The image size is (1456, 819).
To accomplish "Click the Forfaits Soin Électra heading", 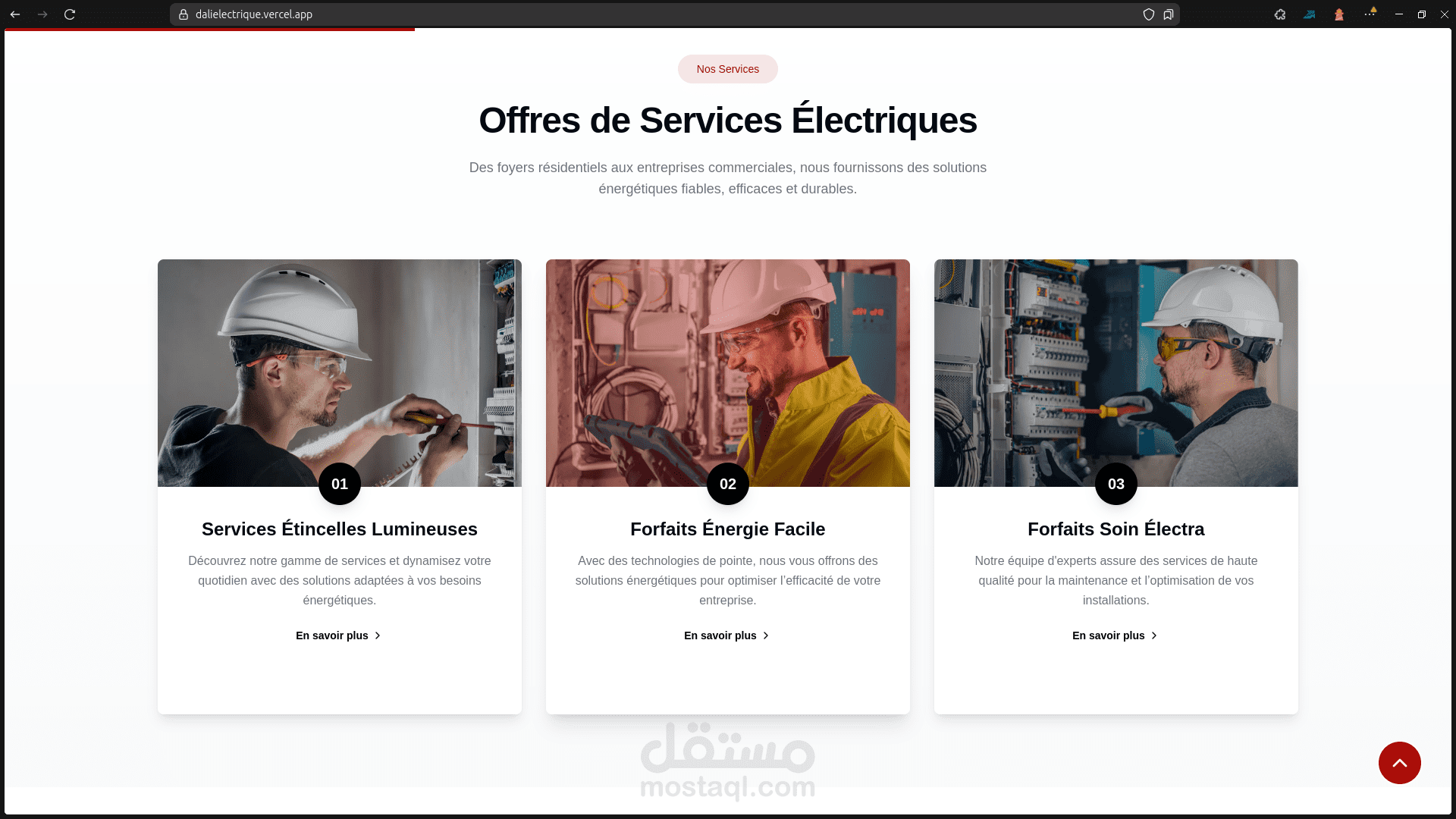I will (x=1116, y=529).
